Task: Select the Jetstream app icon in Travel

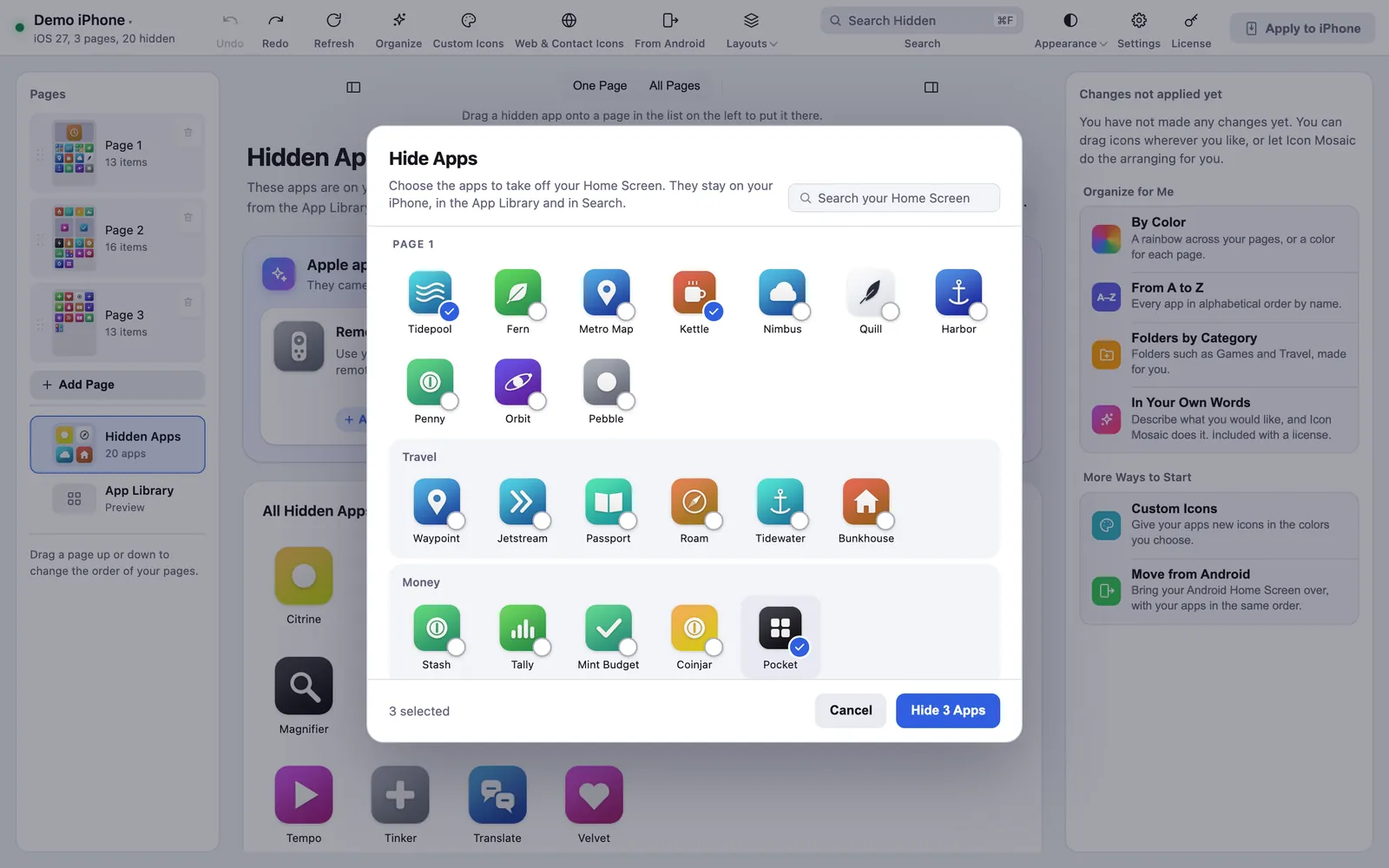Action: coord(523,502)
